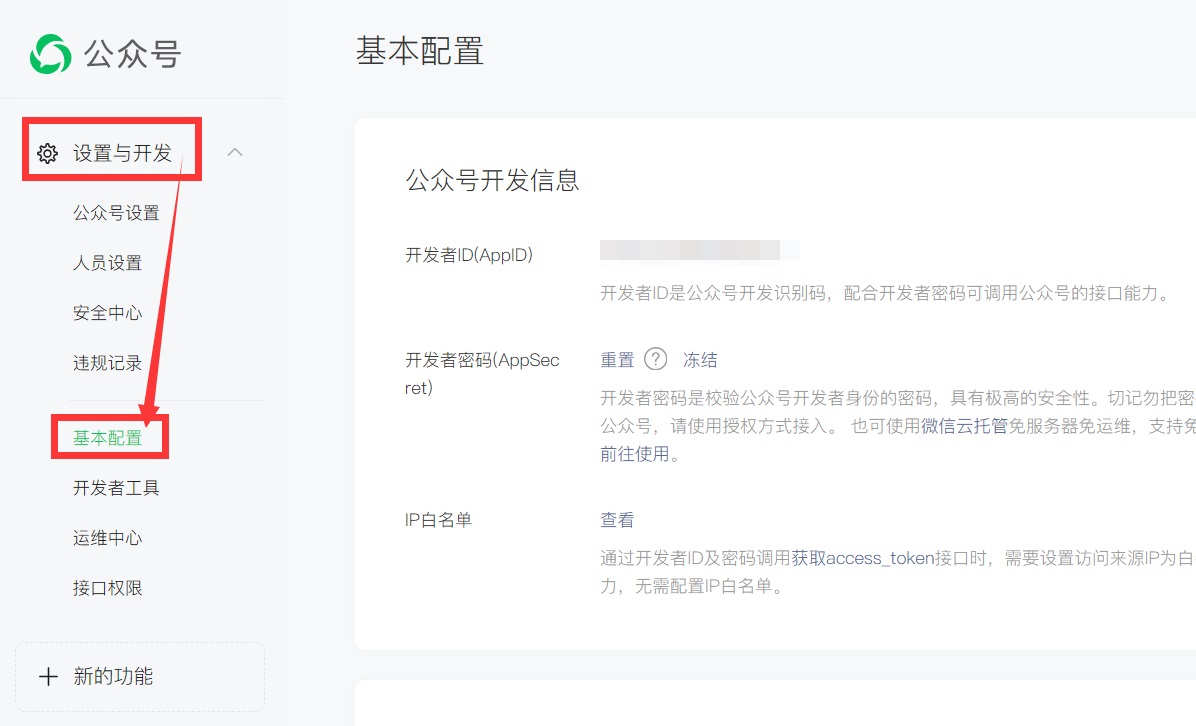1196x726 pixels.
Task: Go to 人员设置 in the sidebar
Action: tap(107, 263)
